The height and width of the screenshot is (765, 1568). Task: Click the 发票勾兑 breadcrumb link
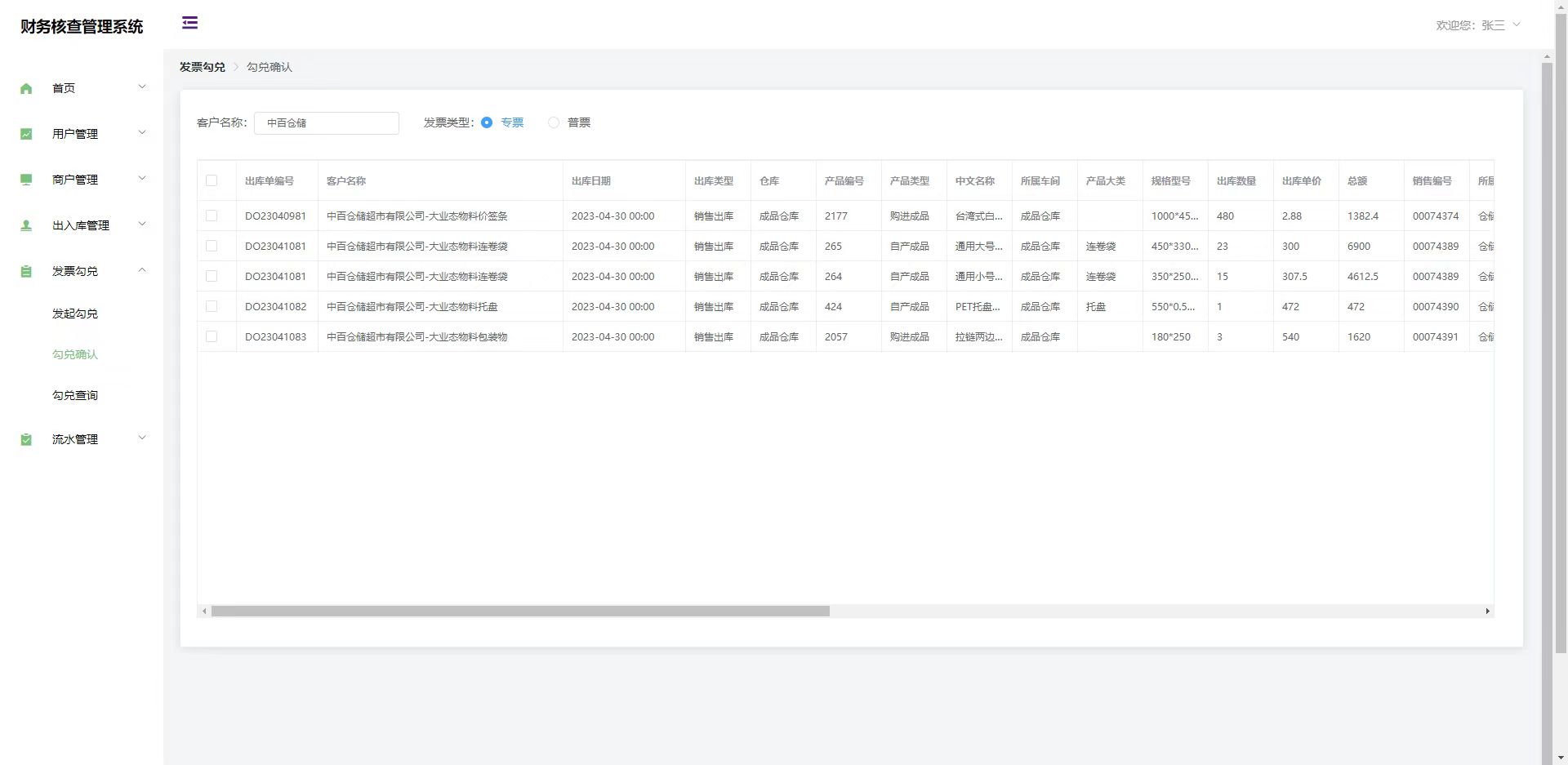(203, 67)
